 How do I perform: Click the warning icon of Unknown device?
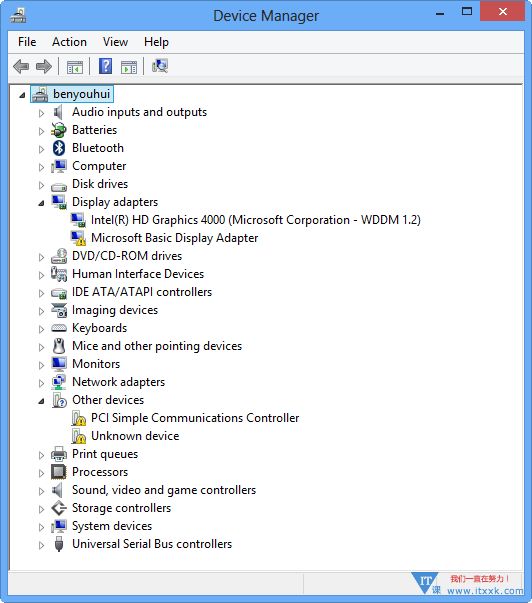(78, 436)
